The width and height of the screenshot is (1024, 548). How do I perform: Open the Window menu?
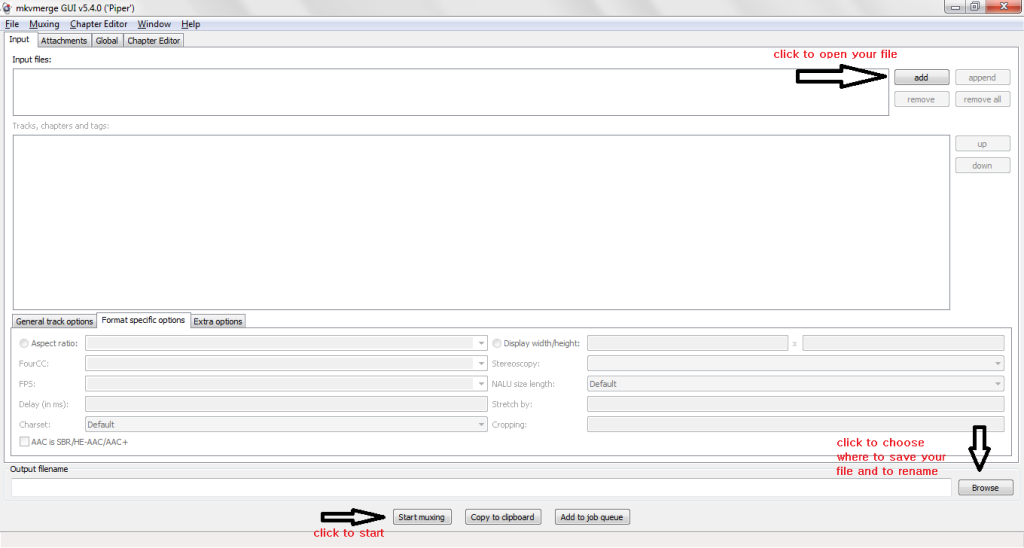[x=153, y=24]
